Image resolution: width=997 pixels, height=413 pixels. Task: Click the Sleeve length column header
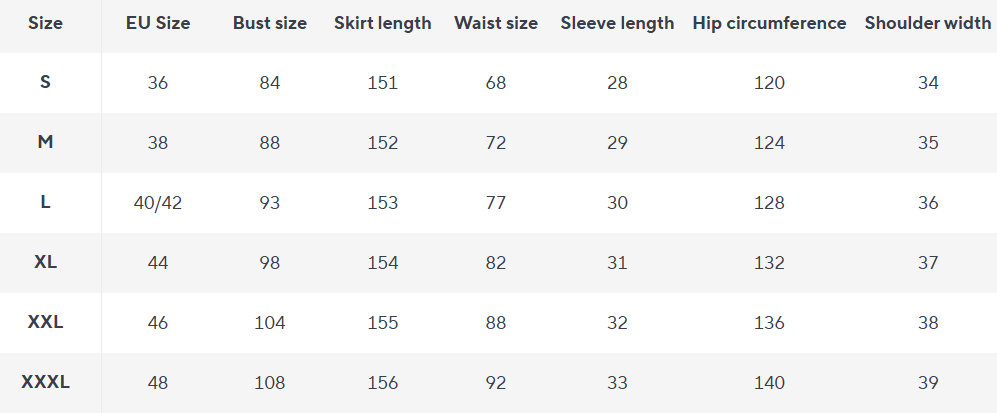(617, 23)
